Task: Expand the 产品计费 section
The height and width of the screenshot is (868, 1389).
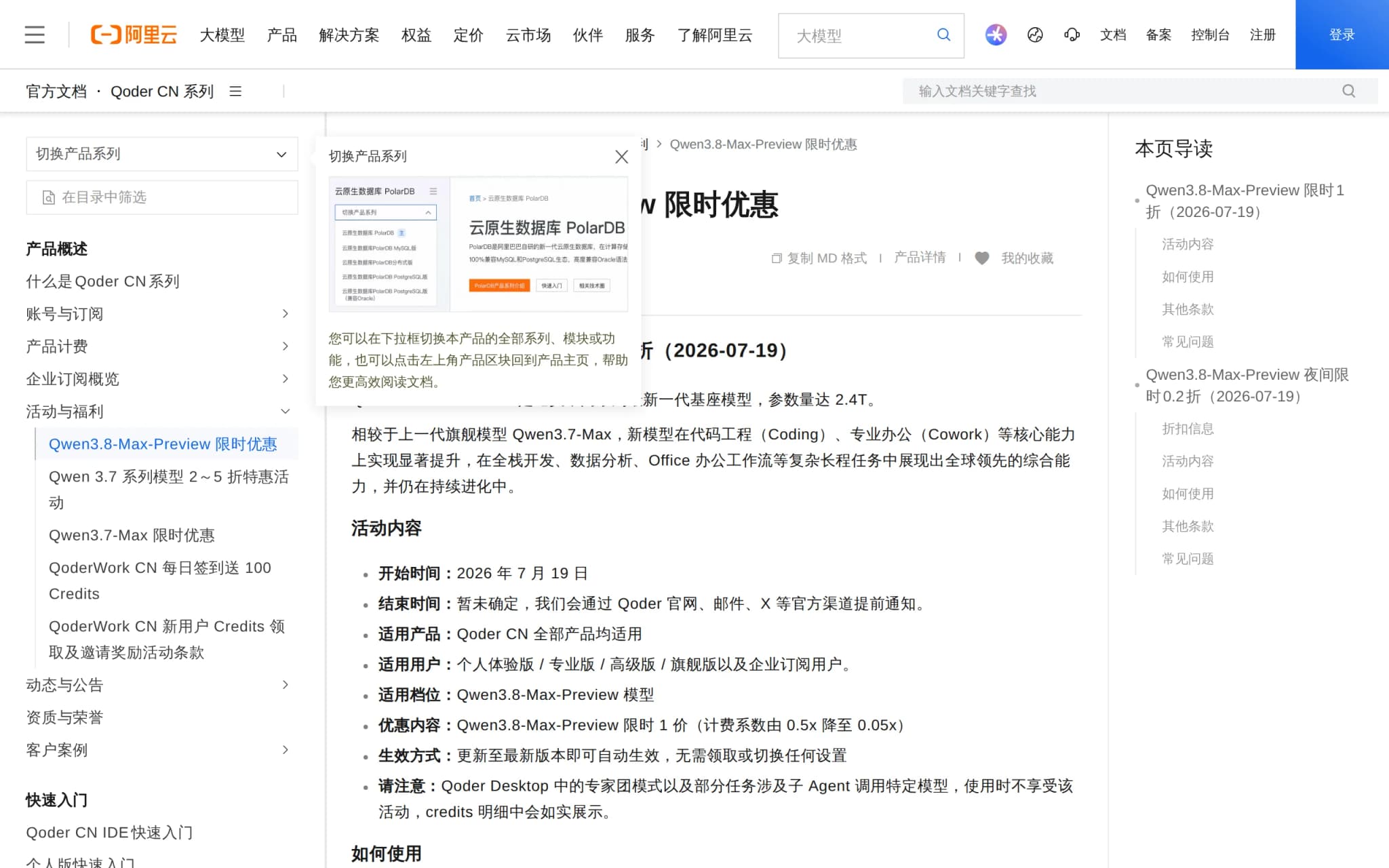Action: coord(286,346)
